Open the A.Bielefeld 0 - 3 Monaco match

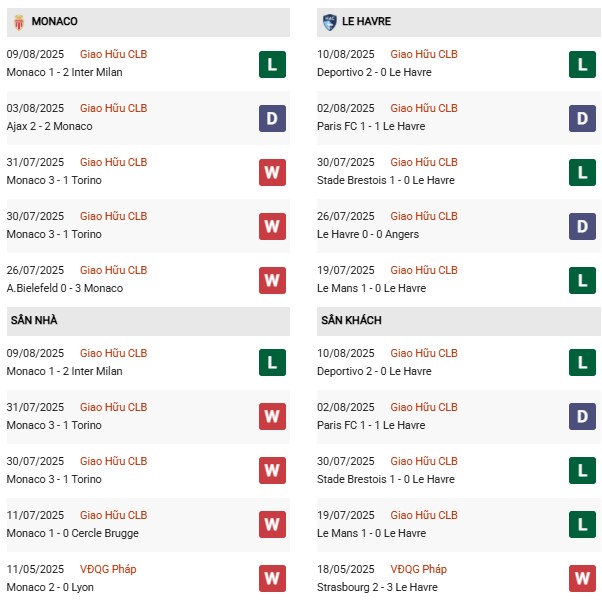[64, 288]
